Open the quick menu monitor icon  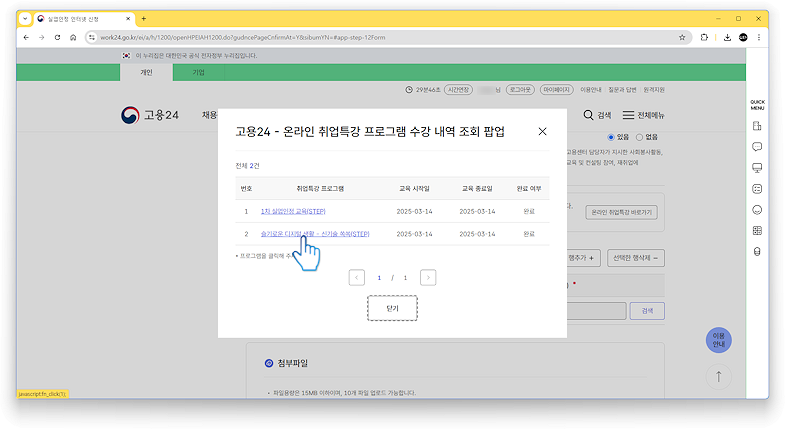[x=757, y=168]
